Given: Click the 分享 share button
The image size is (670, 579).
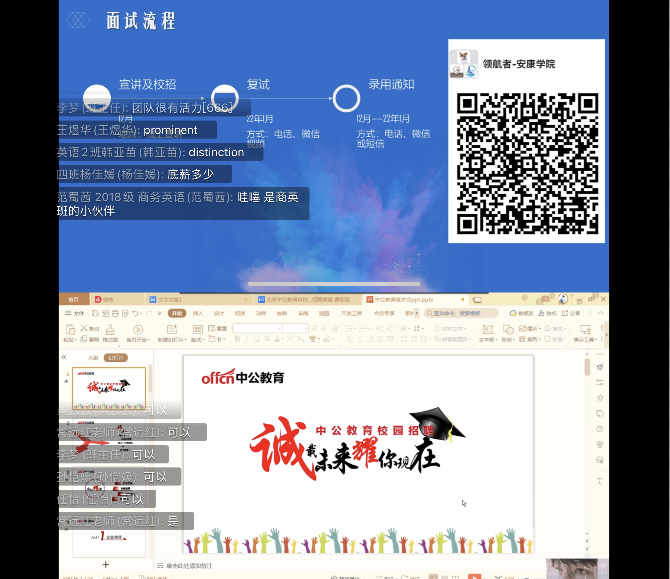Looking at the screenshot, I should [573, 313].
